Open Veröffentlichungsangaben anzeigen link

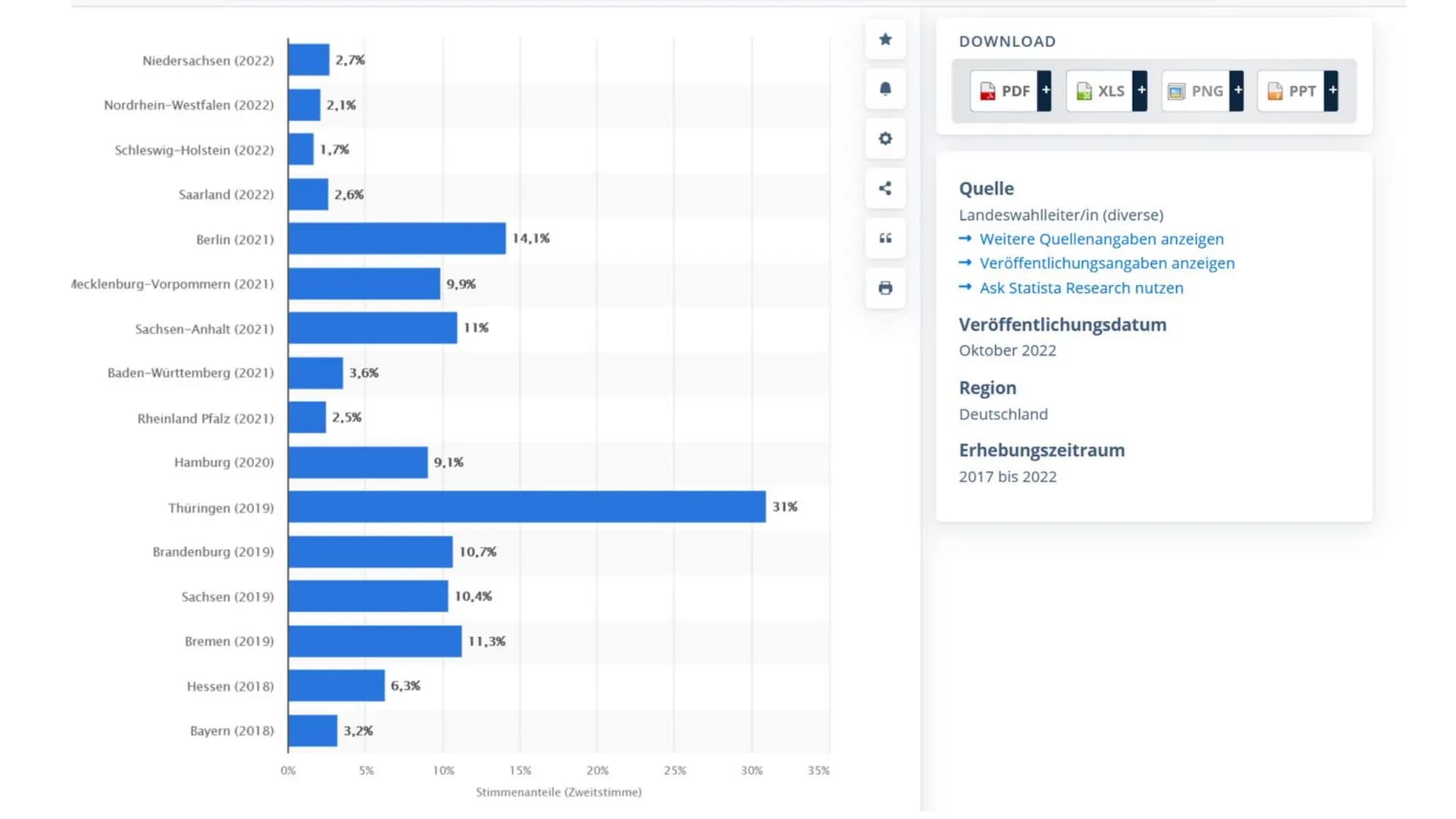pos(1107,263)
